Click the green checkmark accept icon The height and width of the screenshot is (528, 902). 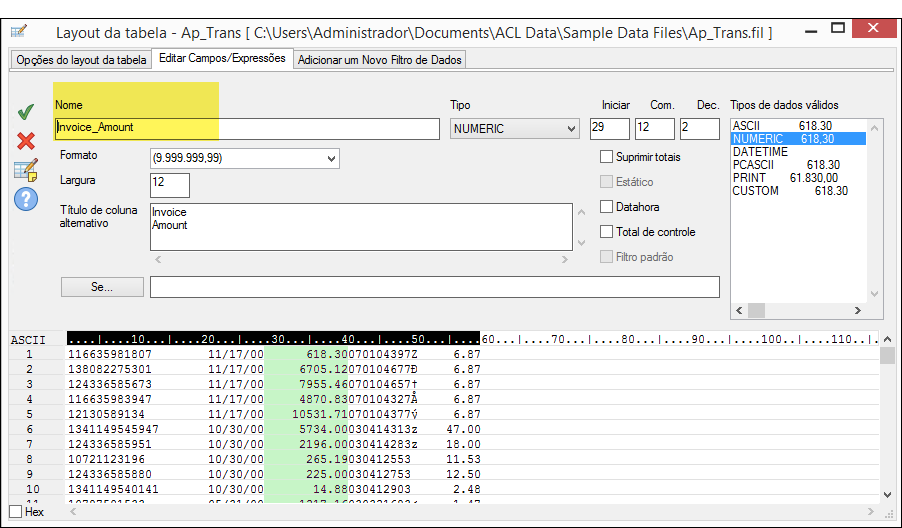click(x=26, y=113)
